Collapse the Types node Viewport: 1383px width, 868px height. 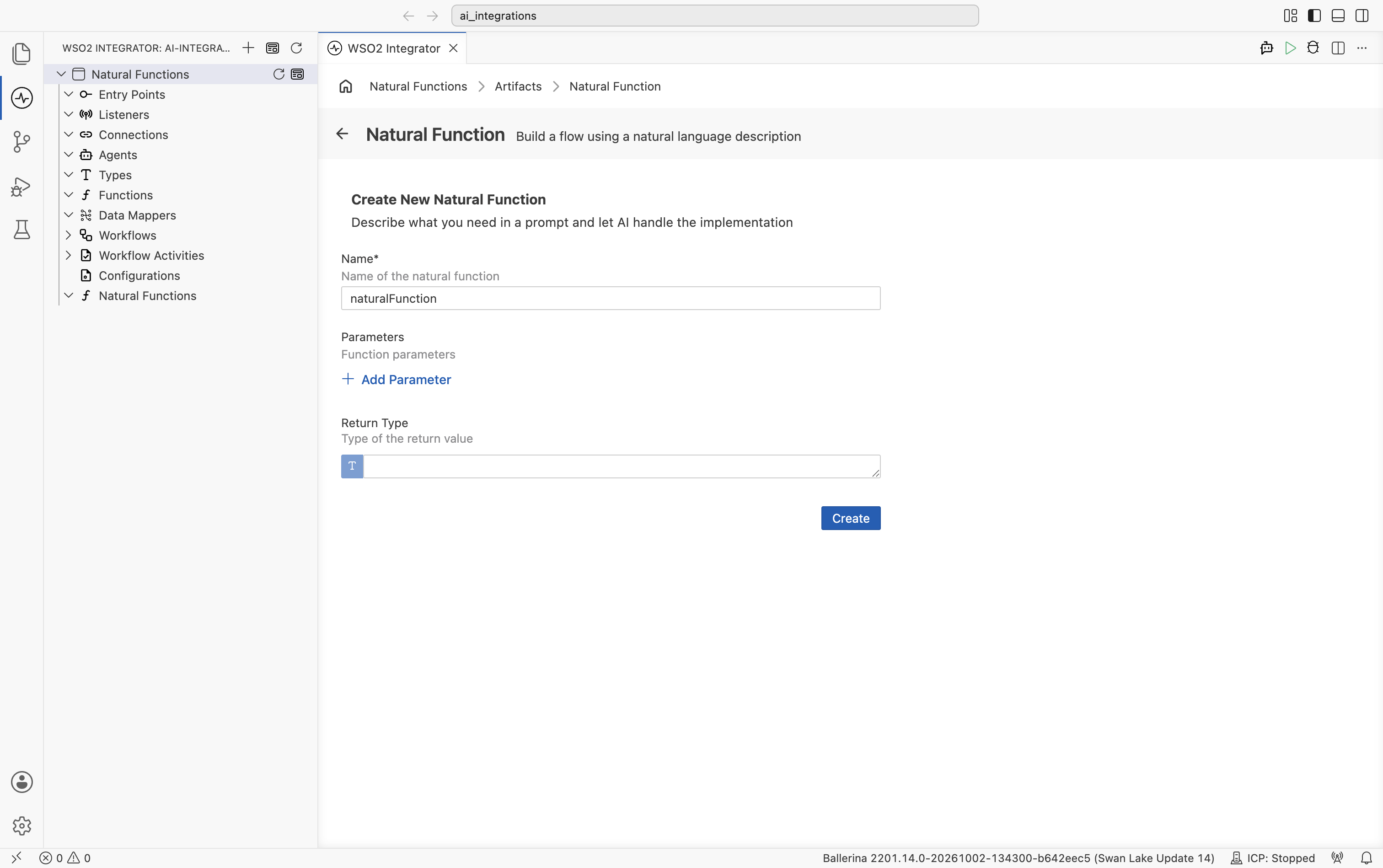[68, 175]
